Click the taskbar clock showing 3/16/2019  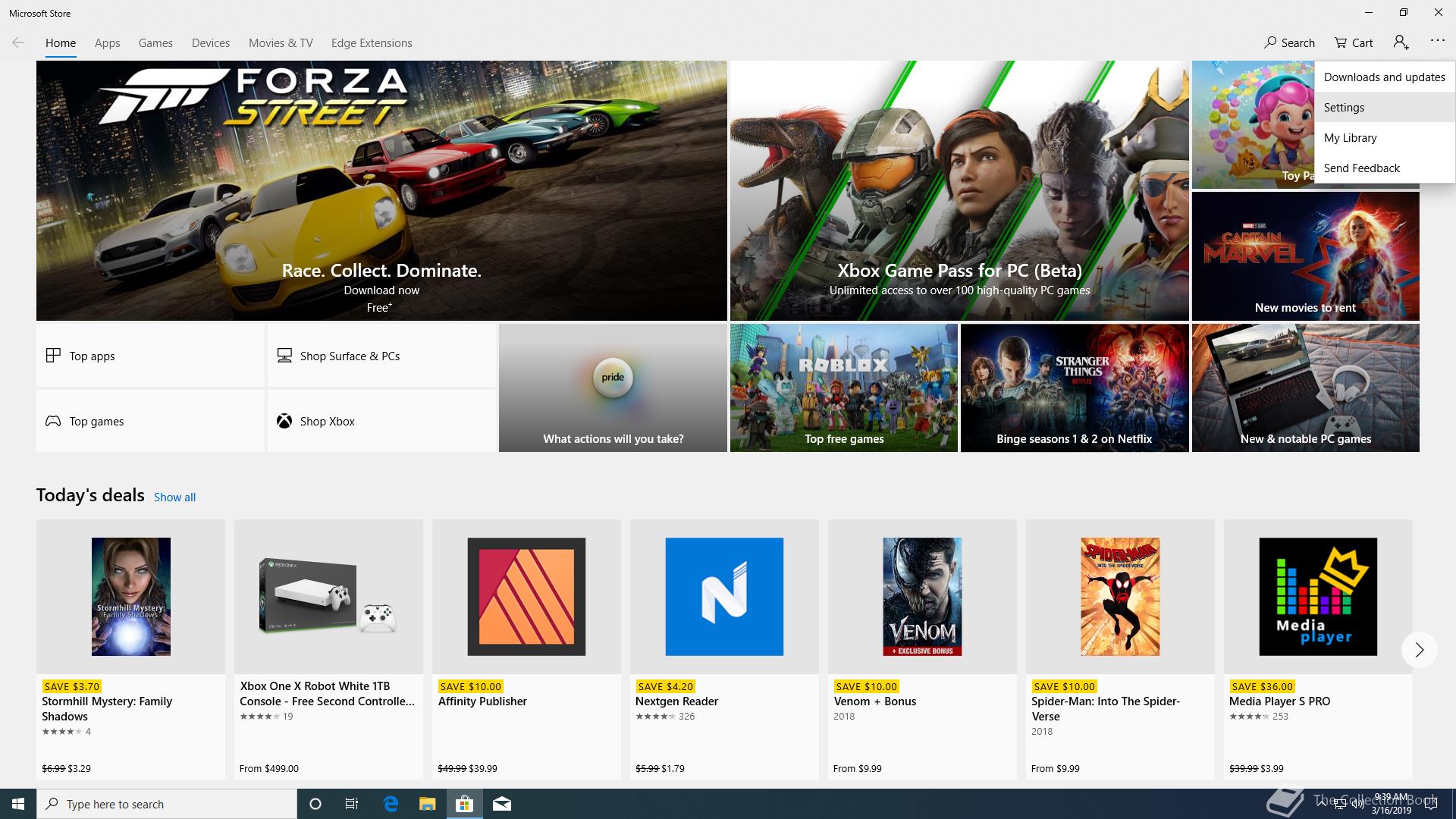[1392, 804]
